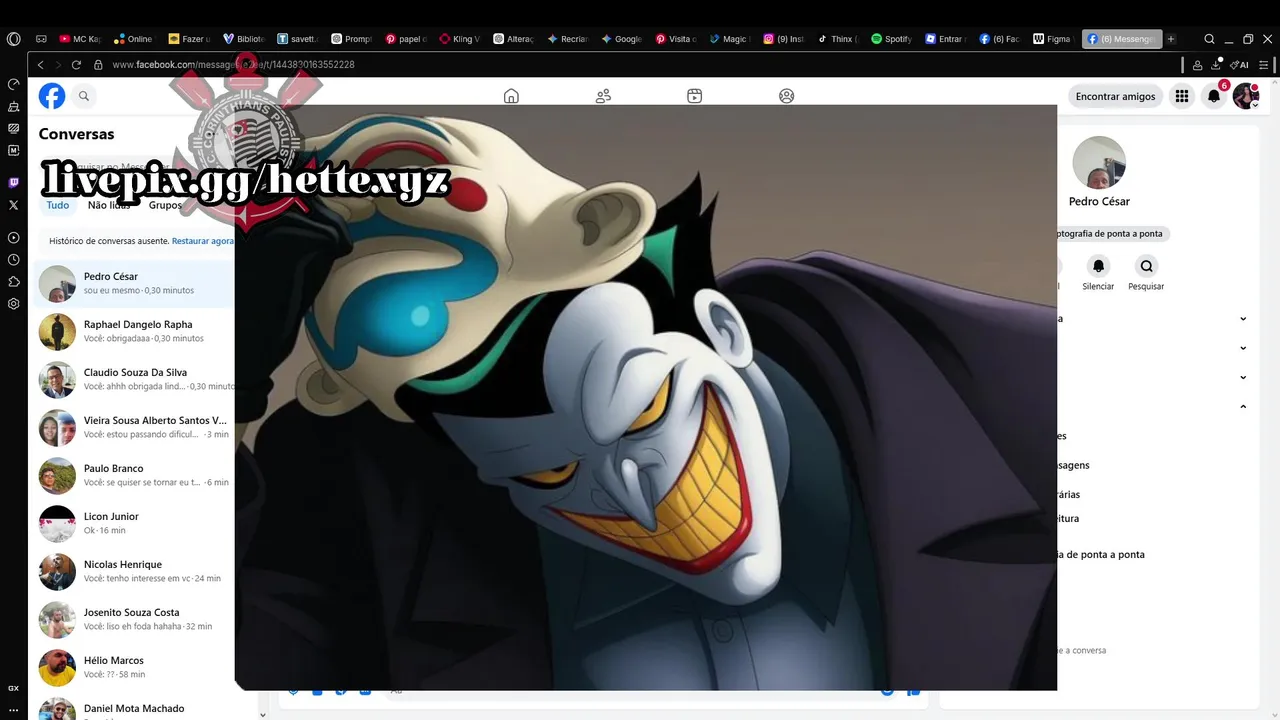The image size is (1280, 720).
Task: Open Josenito Souza Costa conversation
Action: click(x=135, y=619)
